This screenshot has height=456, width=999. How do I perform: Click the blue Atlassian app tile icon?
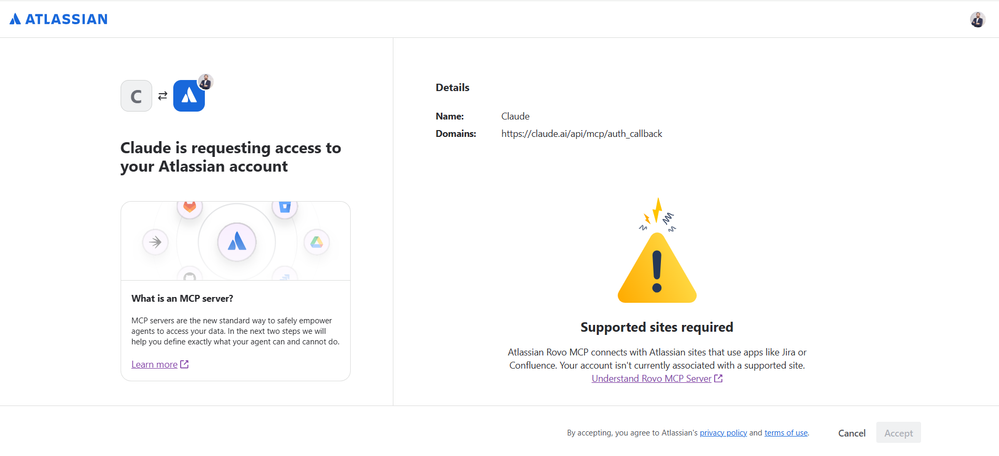(189, 96)
